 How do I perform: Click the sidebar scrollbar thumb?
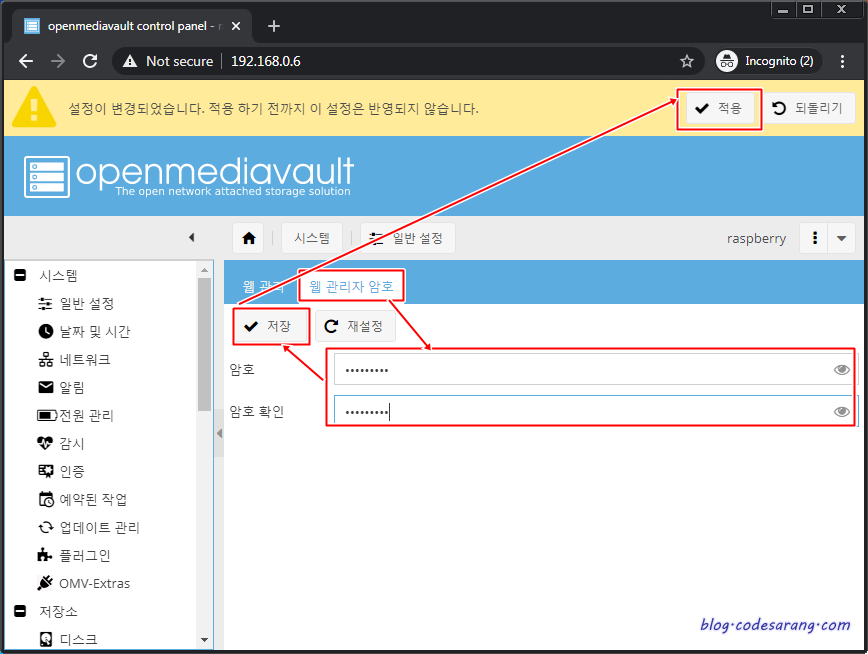click(204, 344)
